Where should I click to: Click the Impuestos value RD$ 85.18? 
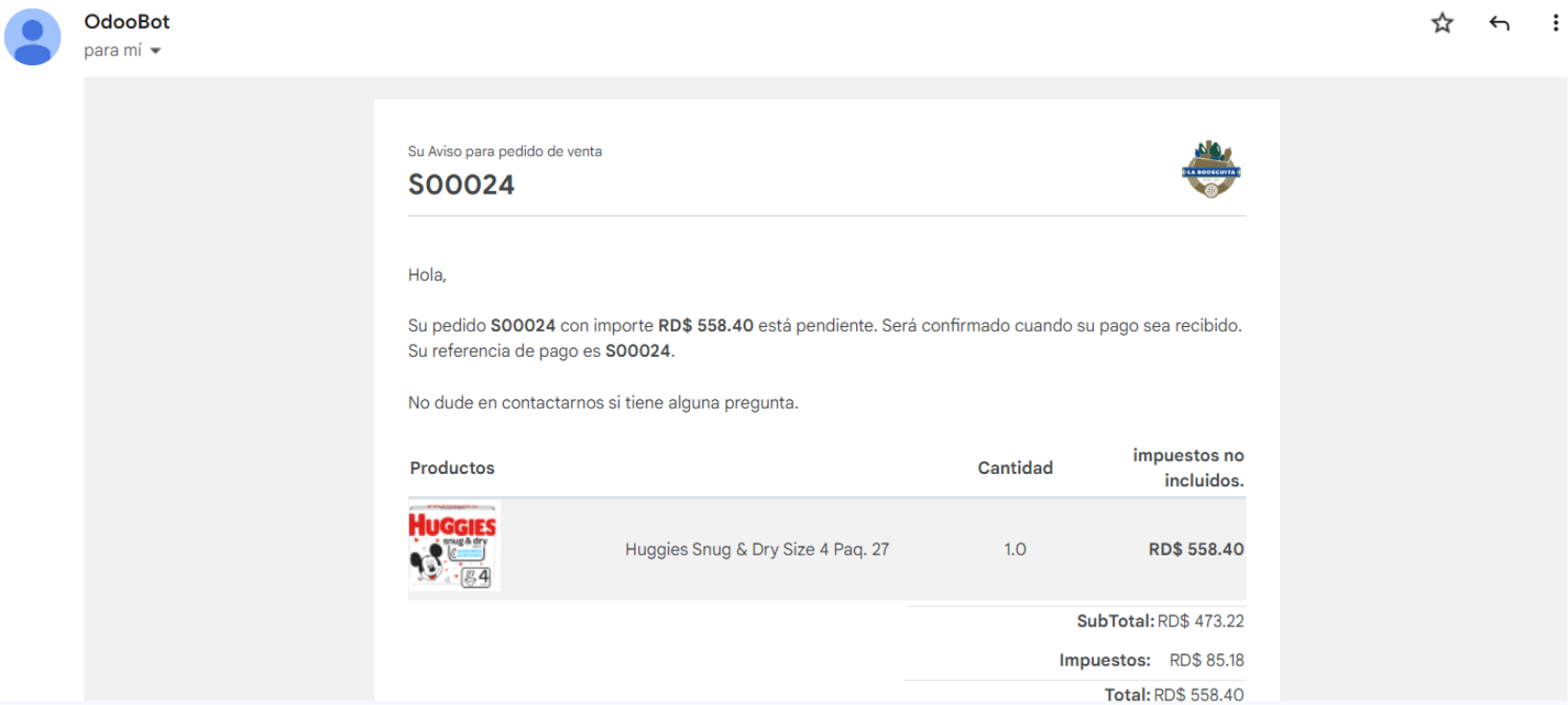coord(1206,660)
